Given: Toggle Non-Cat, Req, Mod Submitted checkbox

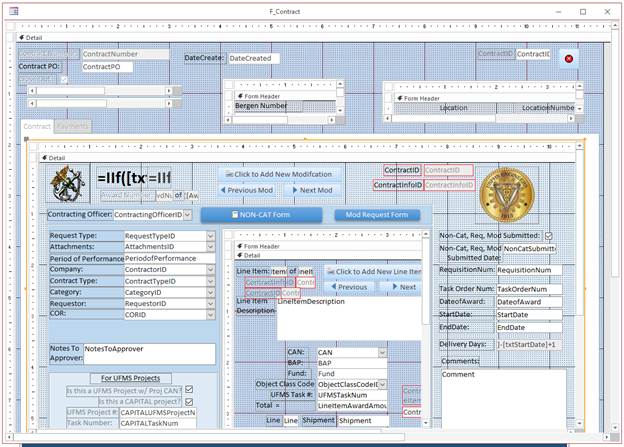Looking at the screenshot, I should click(x=549, y=236).
